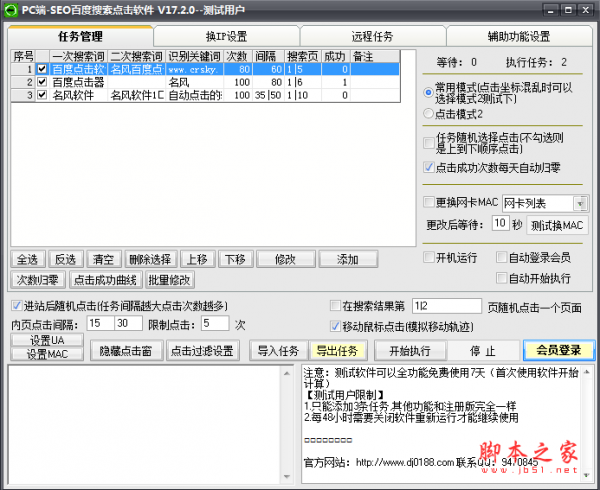The width and height of the screenshot is (600, 490).
Task: Minimize the application window
Action: pyautogui.click(x=551, y=10)
